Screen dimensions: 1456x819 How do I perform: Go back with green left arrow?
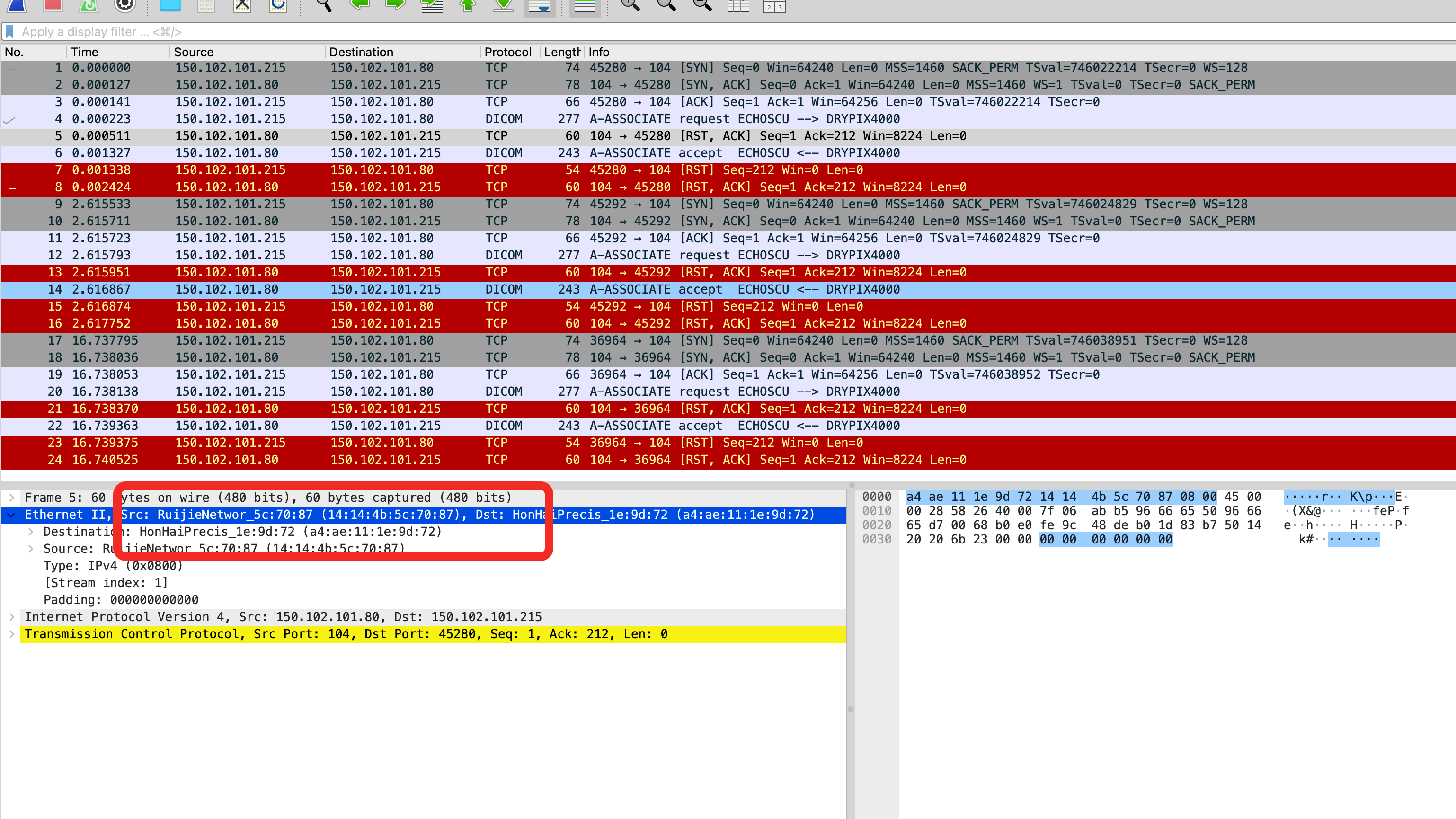359,5
